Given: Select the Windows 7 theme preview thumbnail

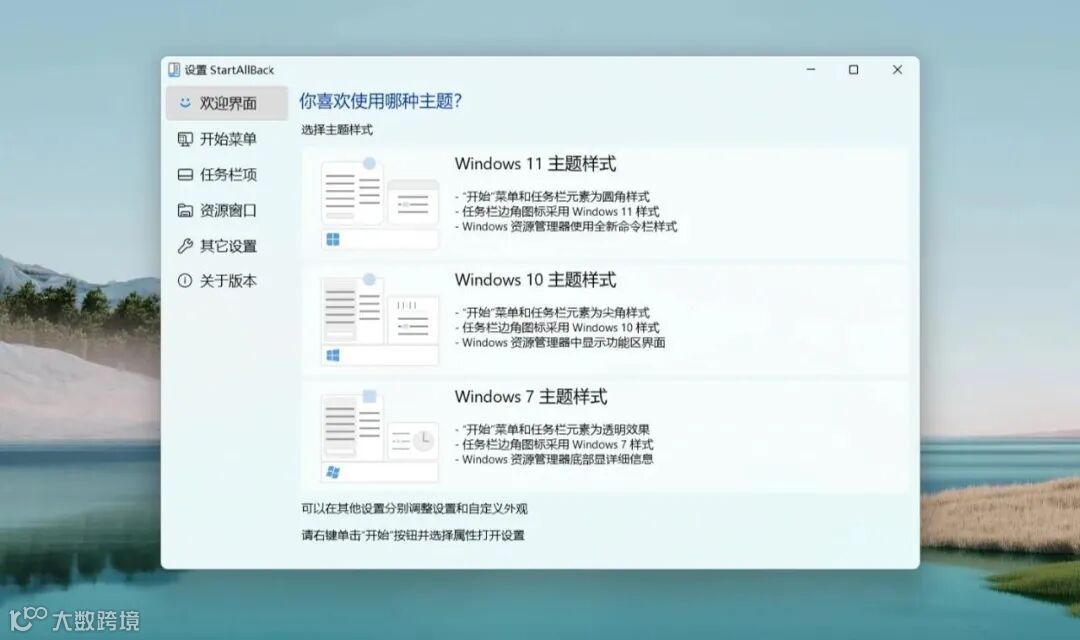Looking at the screenshot, I should [380, 435].
